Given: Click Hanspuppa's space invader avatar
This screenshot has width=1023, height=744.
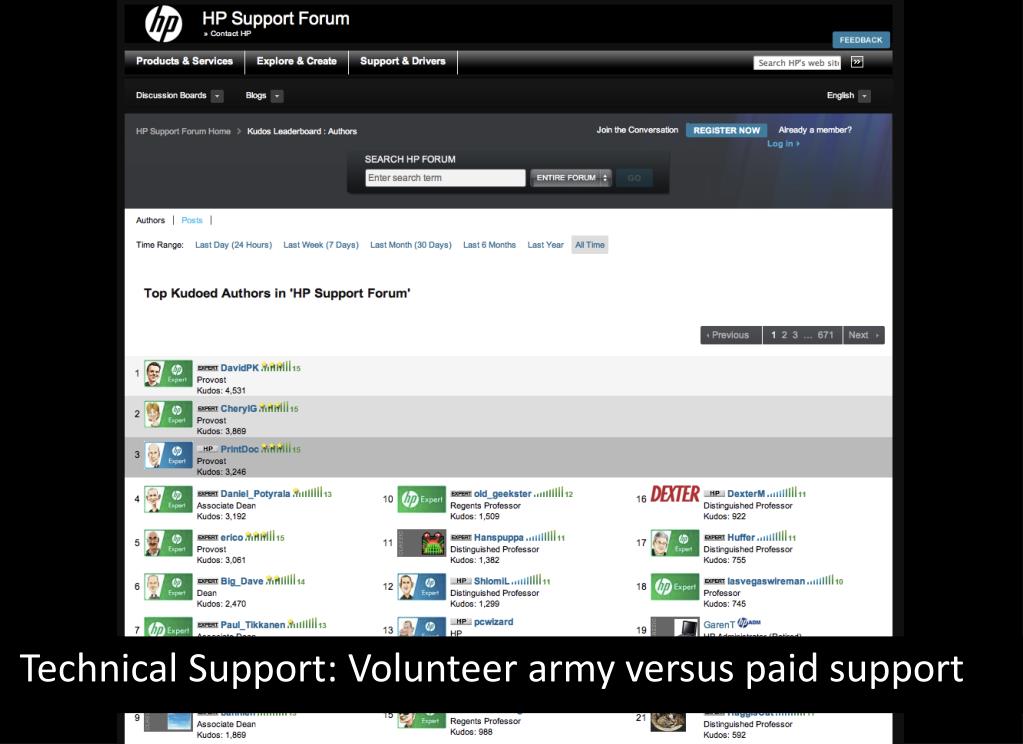Looking at the screenshot, I should (421, 543).
